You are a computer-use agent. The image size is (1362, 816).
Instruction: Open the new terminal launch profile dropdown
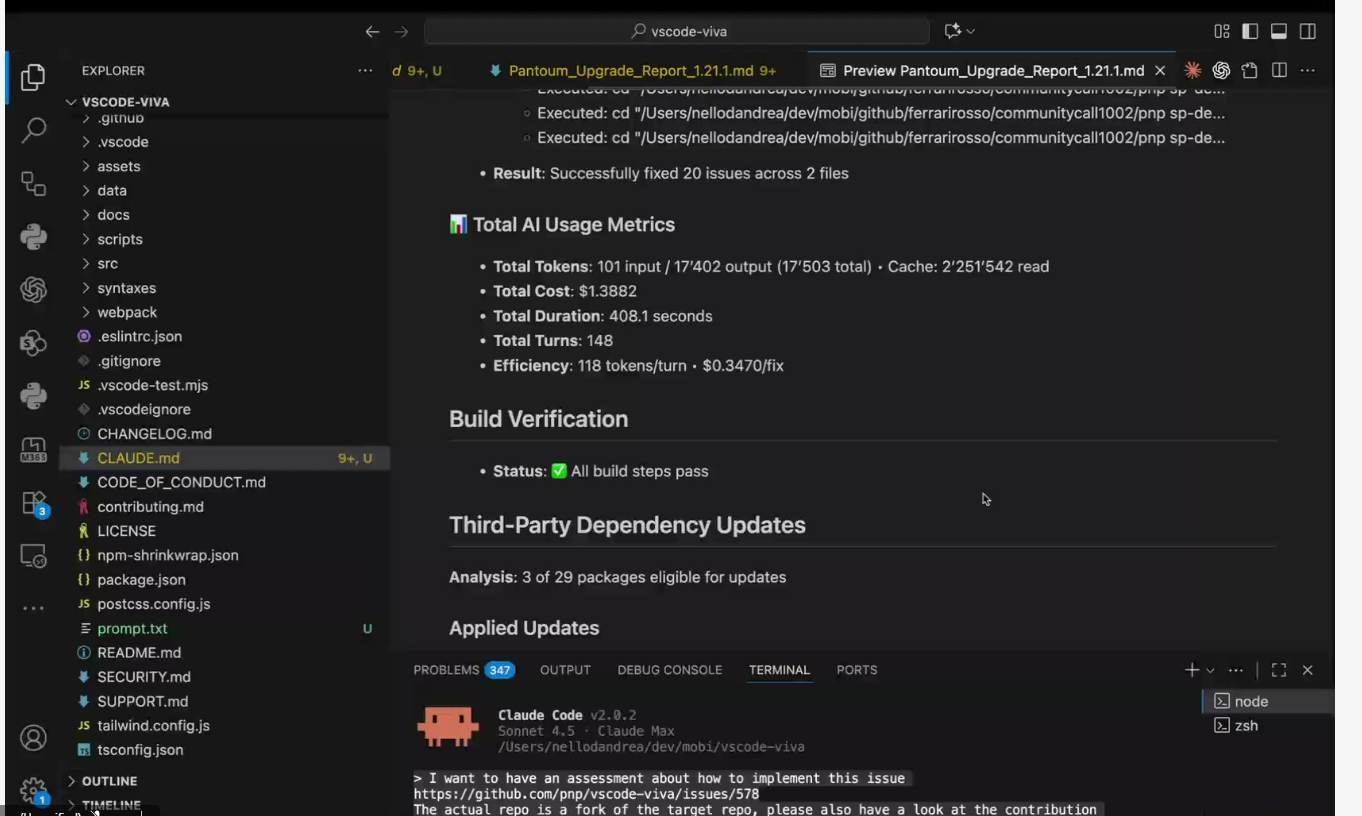[x=1211, y=671]
